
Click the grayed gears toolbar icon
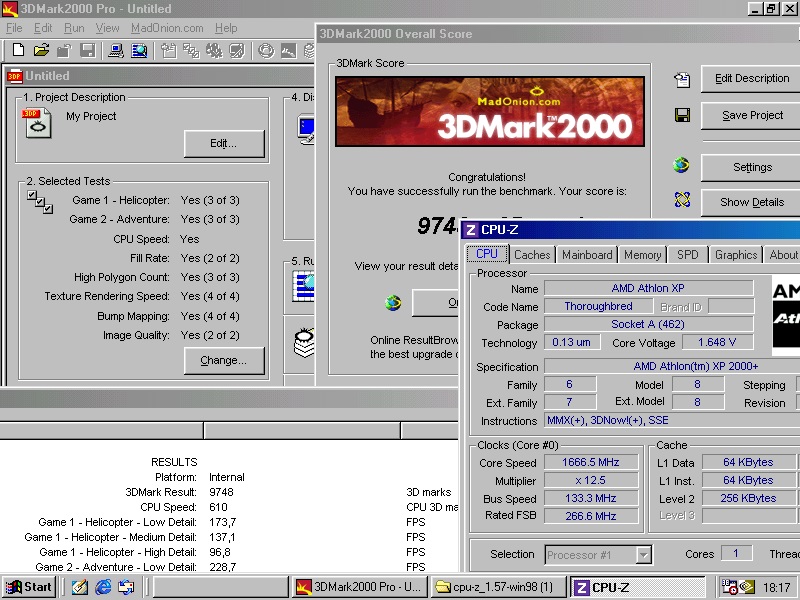pyautogui.click(x=214, y=51)
